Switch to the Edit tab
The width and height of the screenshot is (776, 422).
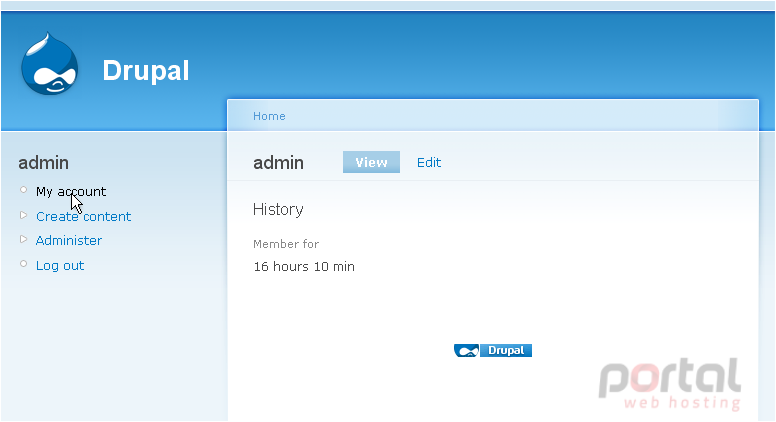(x=429, y=163)
